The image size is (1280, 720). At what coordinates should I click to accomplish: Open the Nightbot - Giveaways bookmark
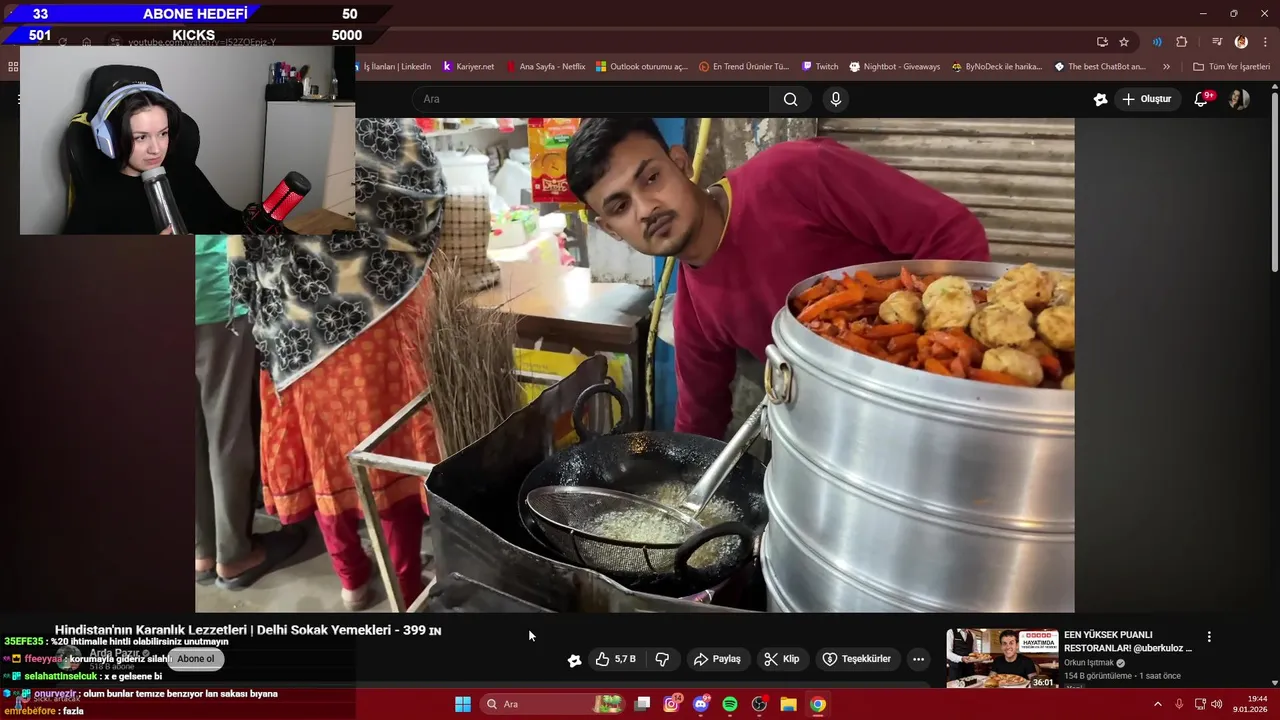(x=894, y=67)
